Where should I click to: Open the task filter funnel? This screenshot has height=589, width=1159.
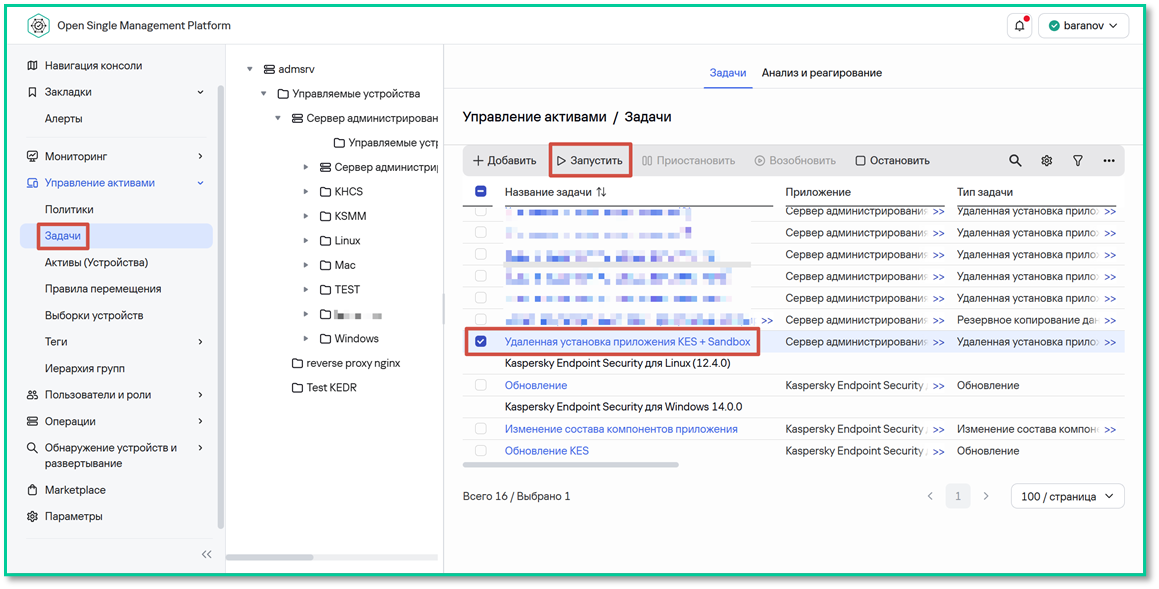[x=1078, y=160]
